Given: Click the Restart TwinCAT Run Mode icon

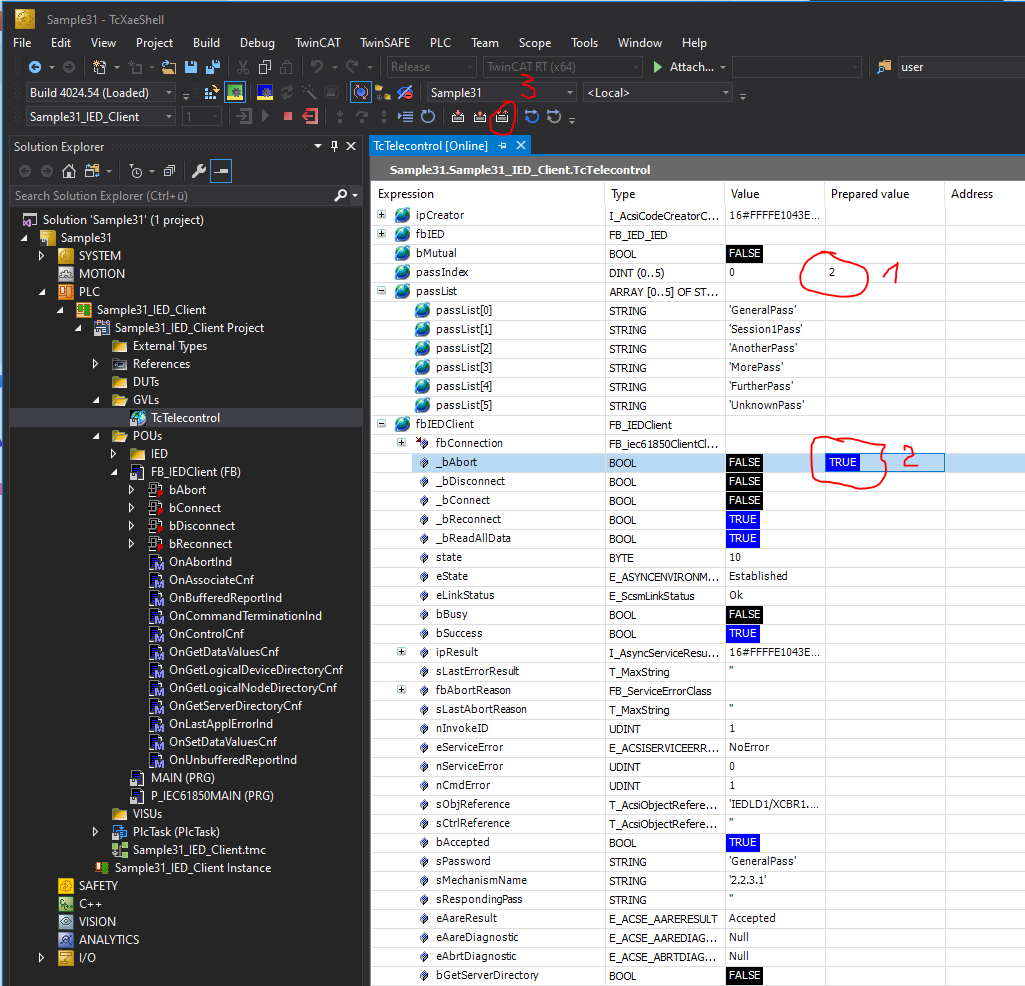Looking at the screenshot, I should [x=235, y=92].
